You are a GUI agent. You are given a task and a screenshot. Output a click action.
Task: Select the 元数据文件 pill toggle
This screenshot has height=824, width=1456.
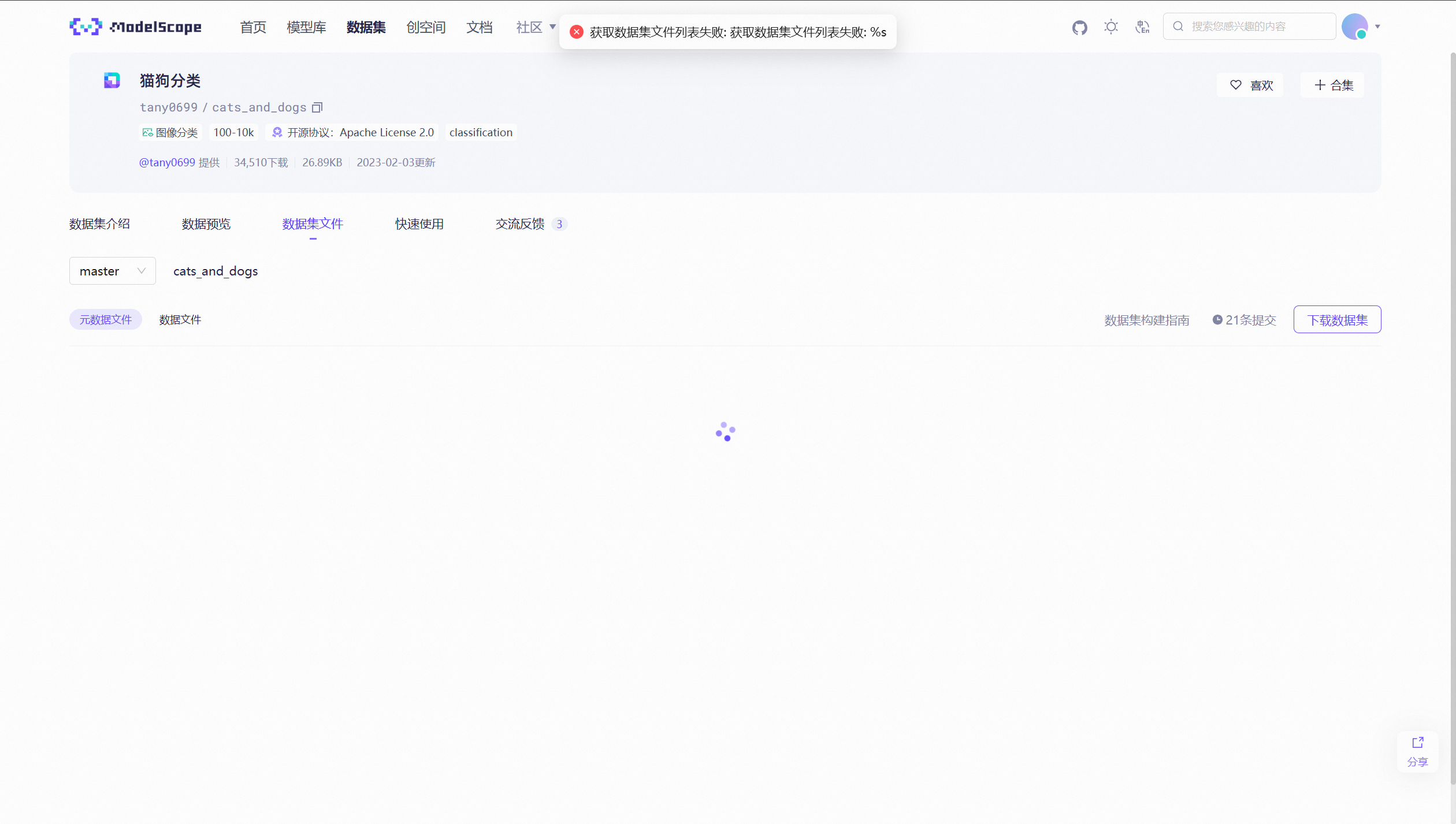(x=105, y=320)
